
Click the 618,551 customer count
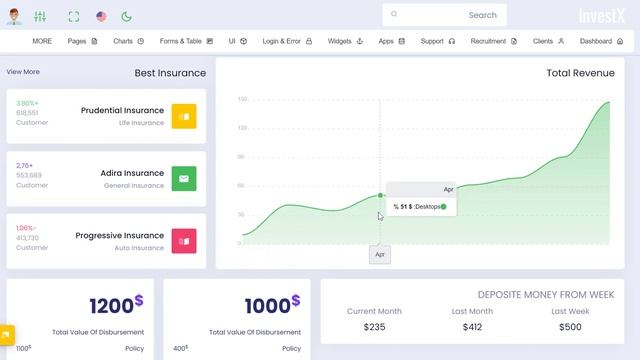(27, 113)
